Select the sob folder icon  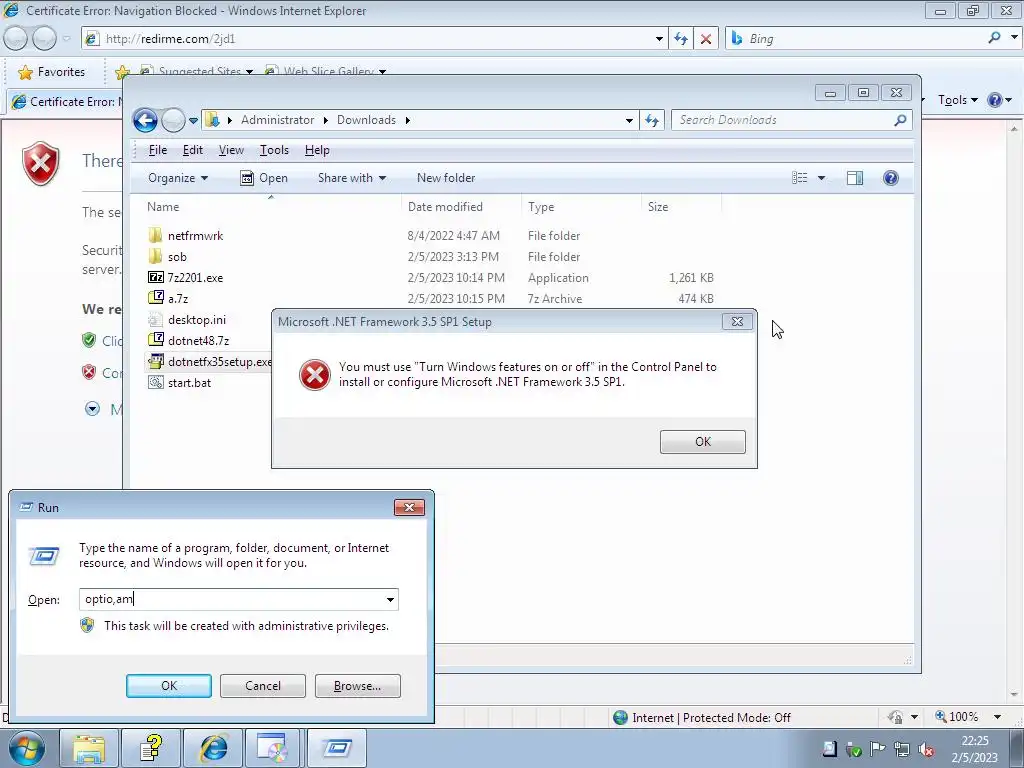(x=155, y=256)
